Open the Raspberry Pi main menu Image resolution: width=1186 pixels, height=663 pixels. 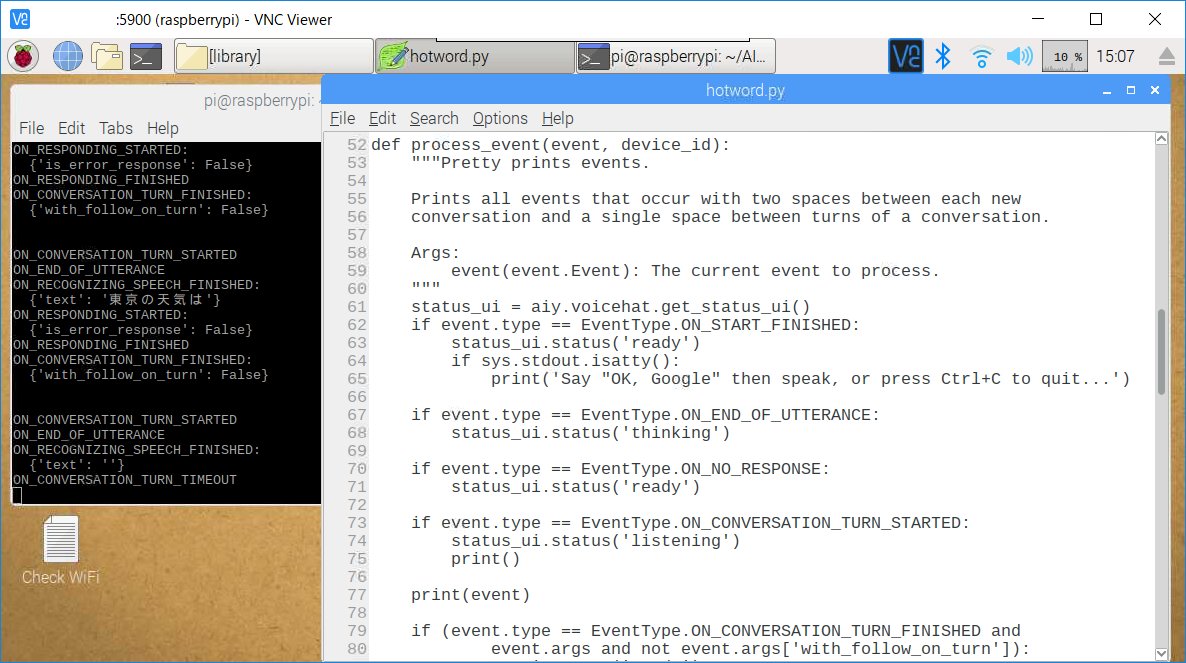pos(23,57)
